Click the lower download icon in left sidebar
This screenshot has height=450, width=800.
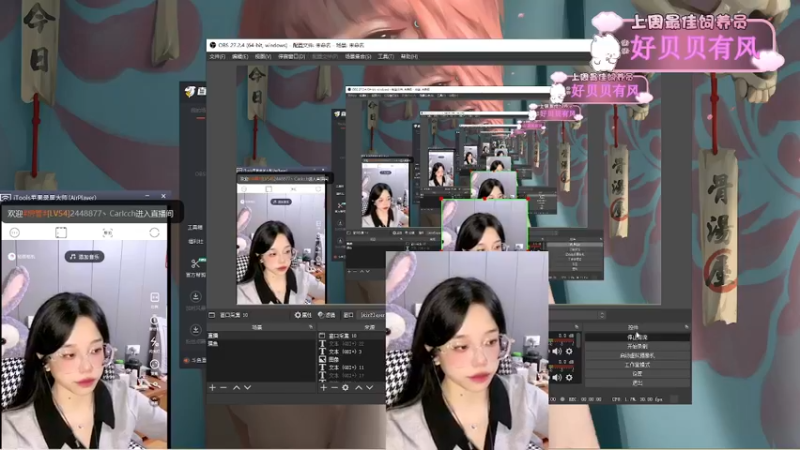point(195,330)
